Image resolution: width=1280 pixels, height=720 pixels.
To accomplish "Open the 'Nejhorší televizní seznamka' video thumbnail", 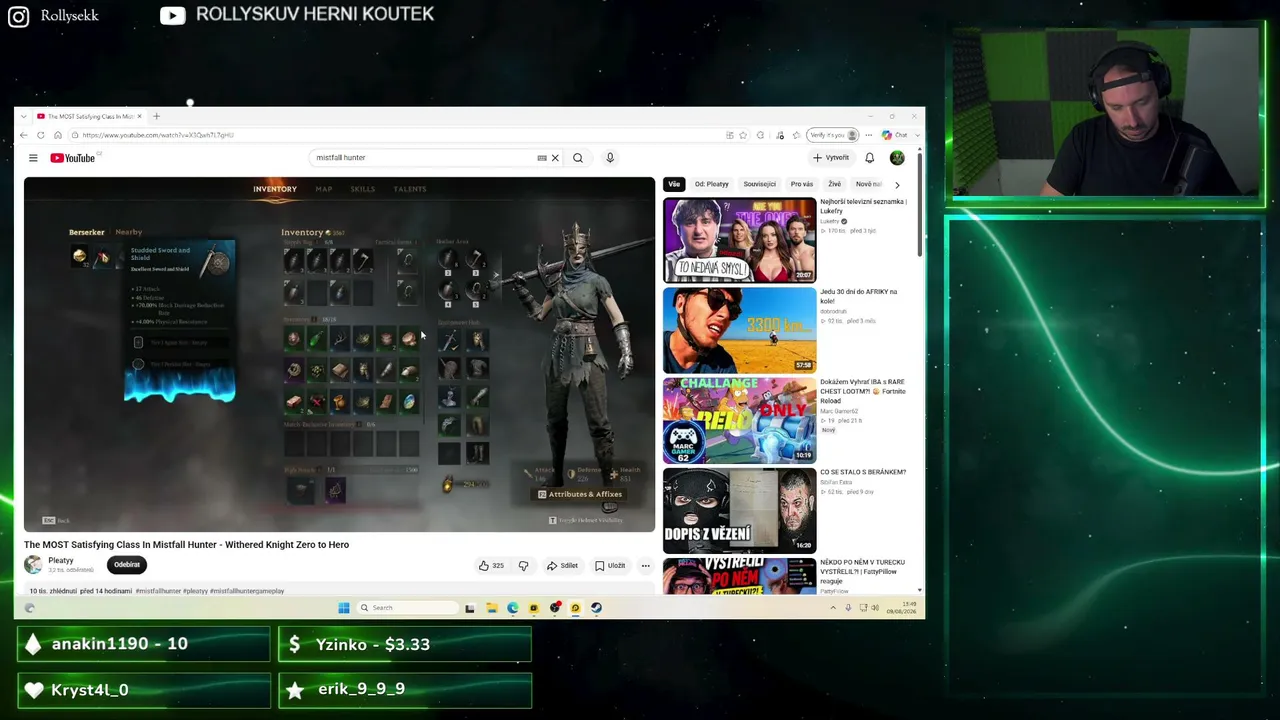I will [x=739, y=240].
